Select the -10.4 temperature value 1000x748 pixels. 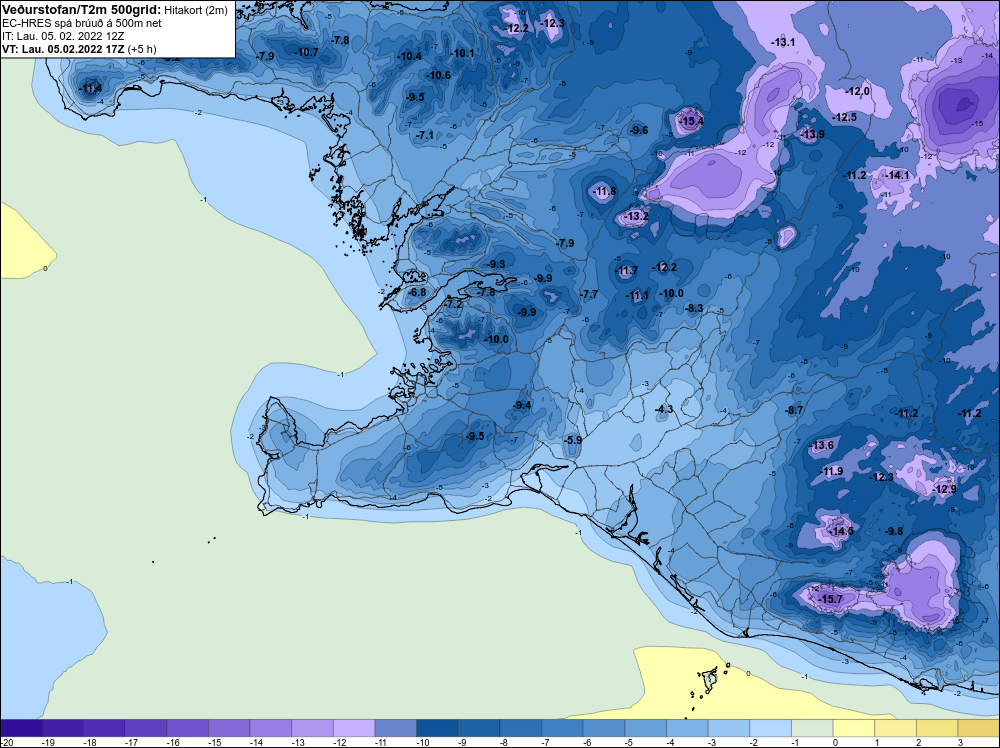pyautogui.click(x=409, y=56)
